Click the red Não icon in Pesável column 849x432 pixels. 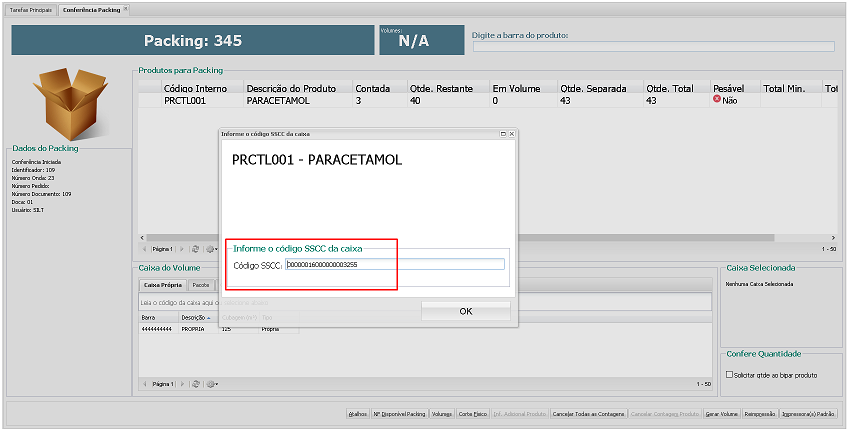coord(717,100)
